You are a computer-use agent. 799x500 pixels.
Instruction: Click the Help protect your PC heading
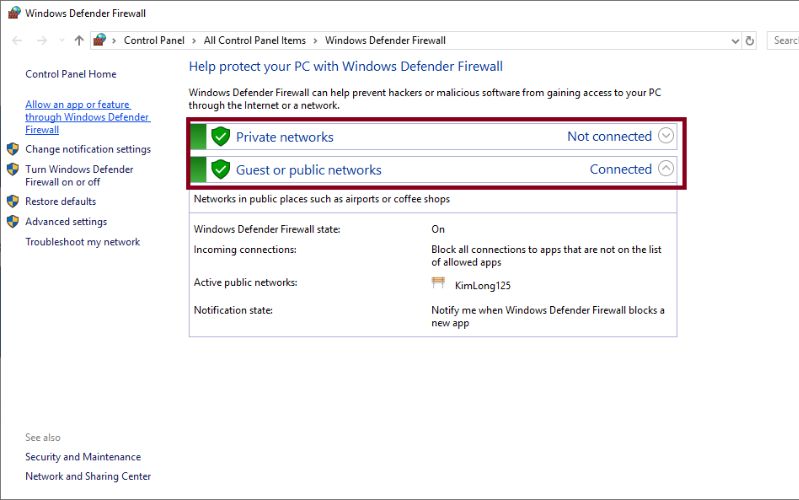pyautogui.click(x=345, y=66)
